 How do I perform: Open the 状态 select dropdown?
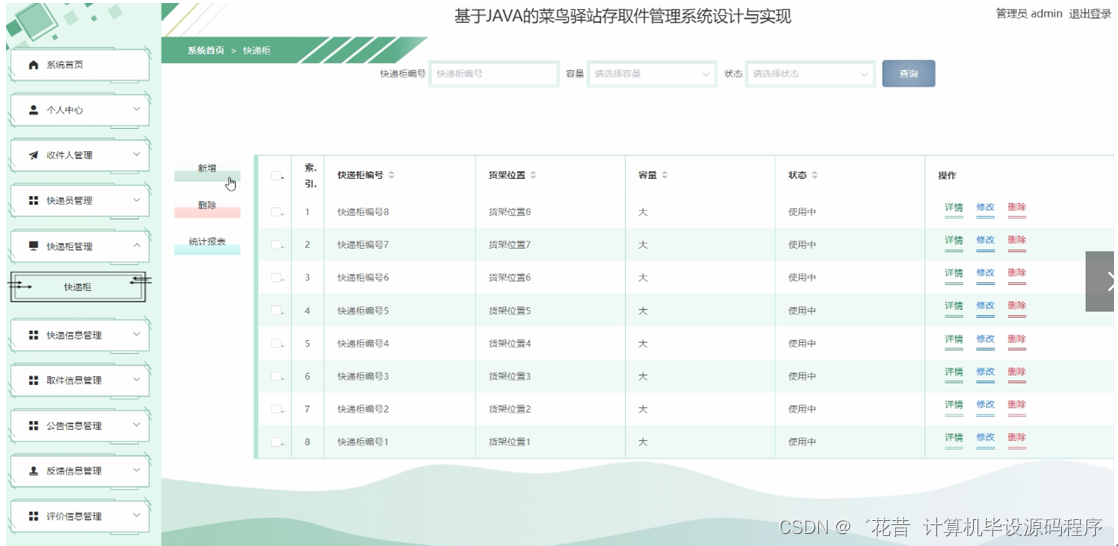click(x=811, y=73)
